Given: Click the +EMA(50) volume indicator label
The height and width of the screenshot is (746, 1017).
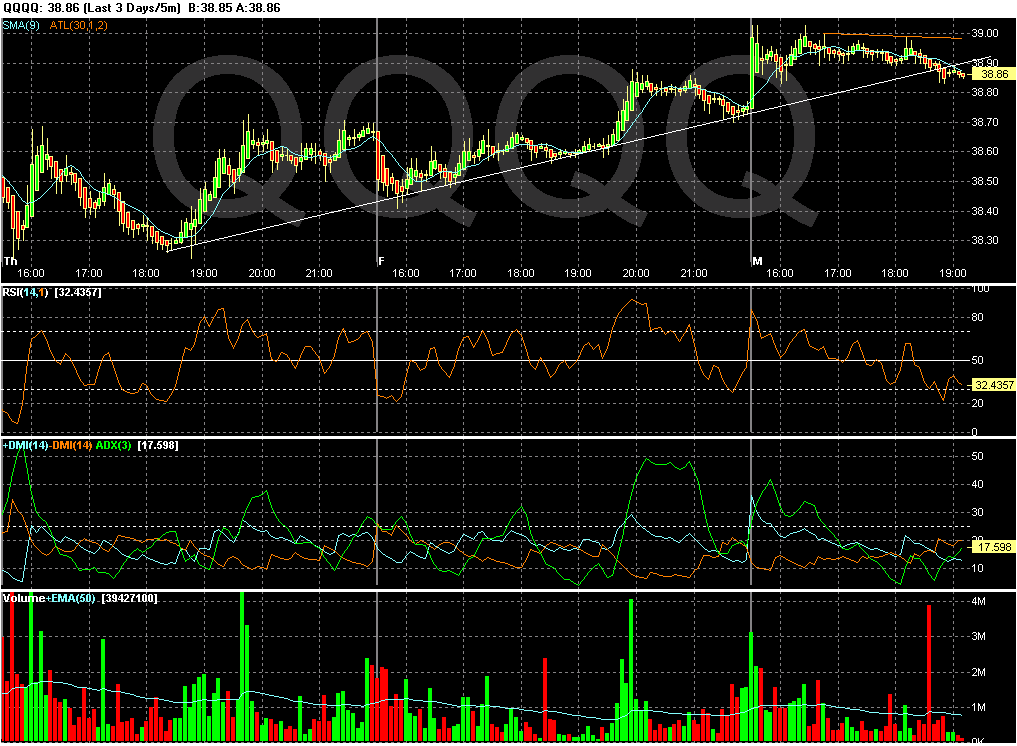Looking at the screenshot, I should [x=71, y=598].
